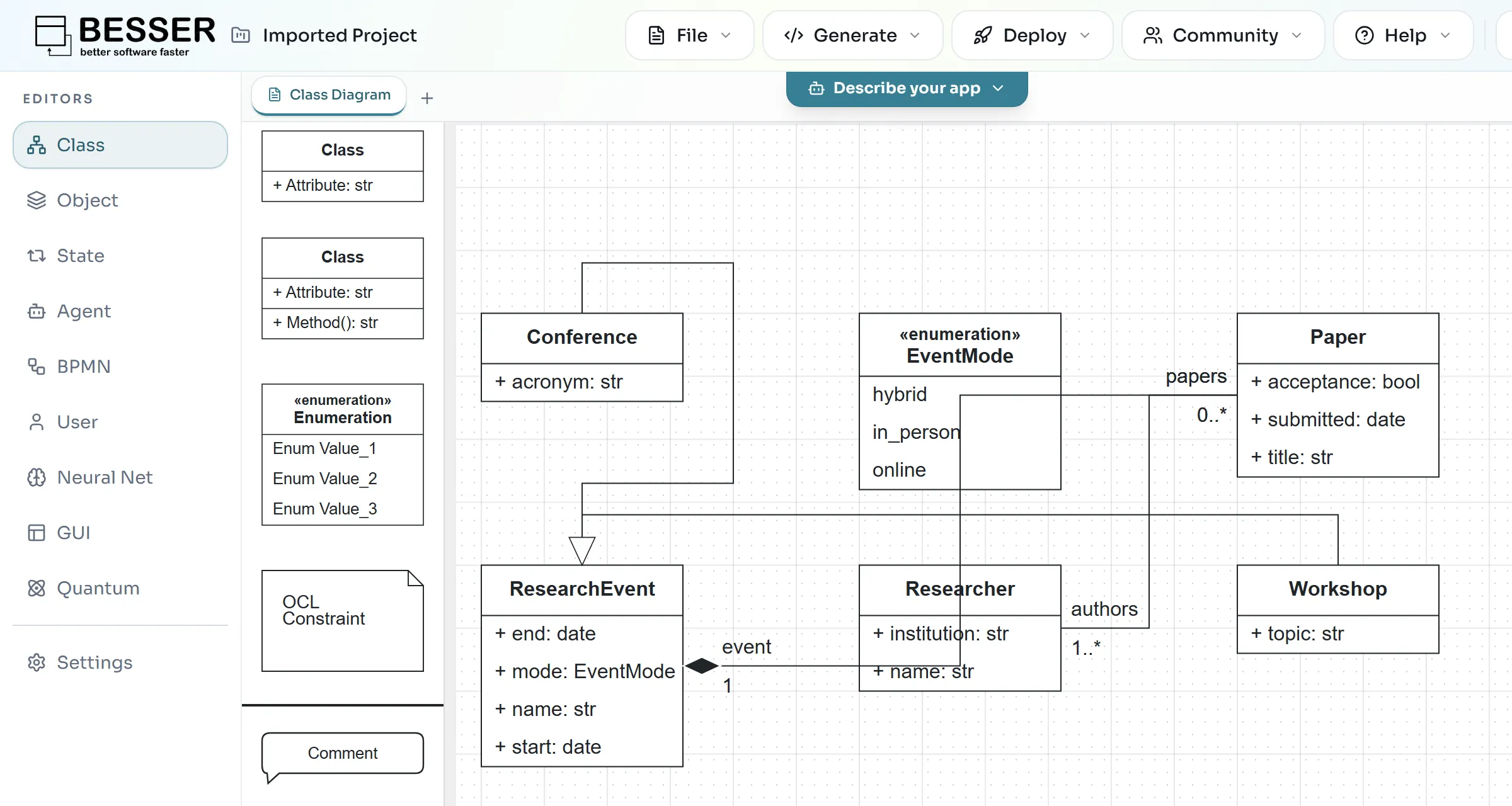Expand the Help menu chevron
This screenshot has height=806, width=1512.
pyautogui.click(x=1445, y=35)
